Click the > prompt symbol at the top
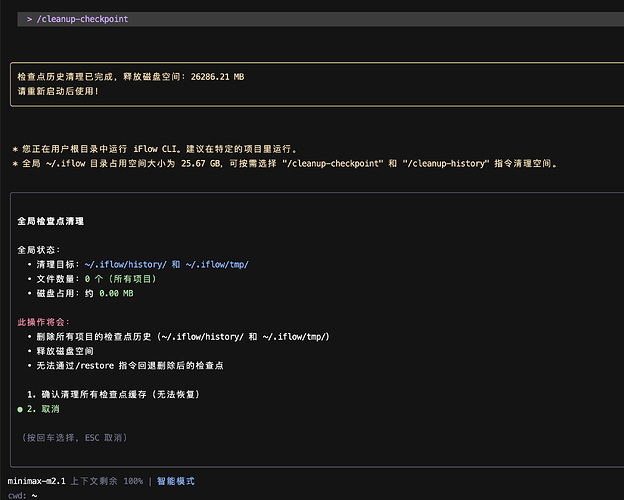This screenshot has width=624, height=500. click(30, 19)
